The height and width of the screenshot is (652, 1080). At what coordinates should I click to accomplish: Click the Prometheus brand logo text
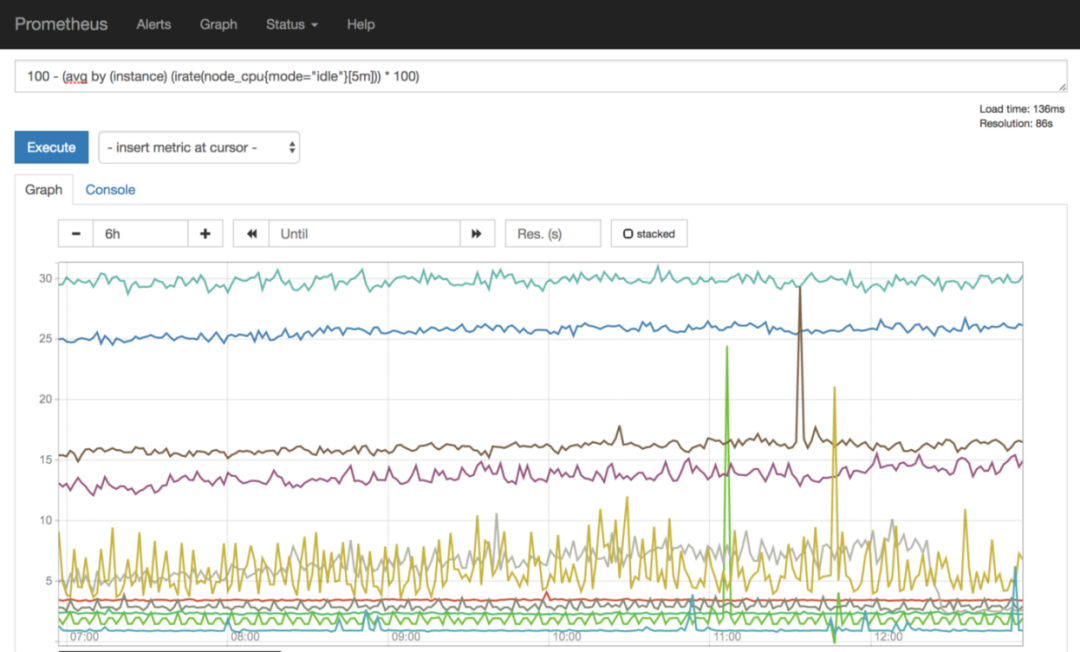click(x=61, y=24)
